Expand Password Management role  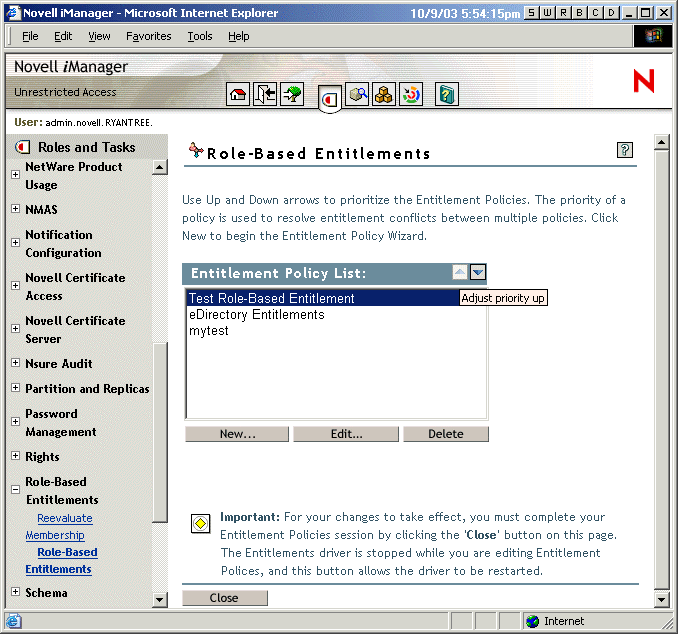pos(15,421)
